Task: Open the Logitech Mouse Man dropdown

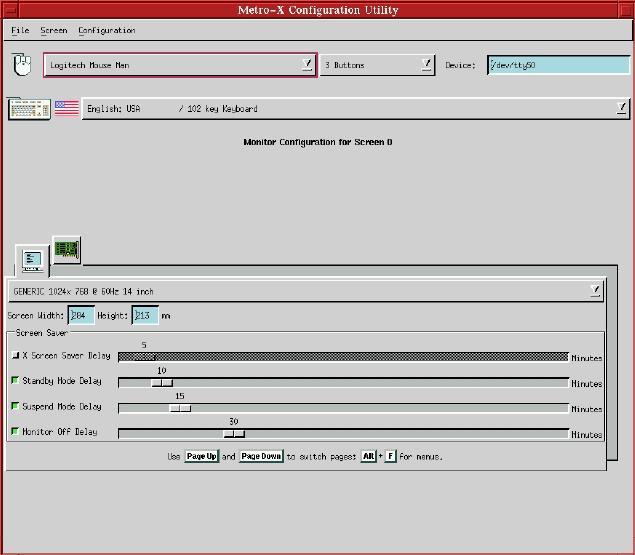Action: coord(307,65)
